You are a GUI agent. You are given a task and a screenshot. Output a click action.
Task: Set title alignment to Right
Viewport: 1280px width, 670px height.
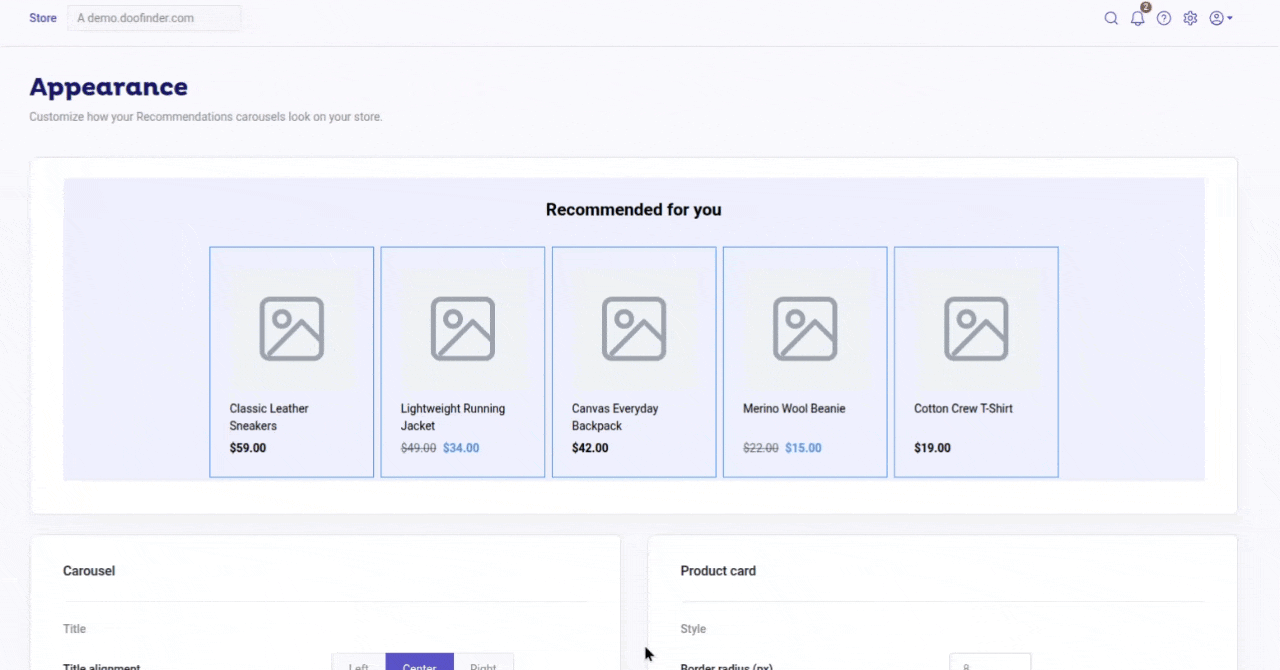pyautogui.click(x=484, y=662)
